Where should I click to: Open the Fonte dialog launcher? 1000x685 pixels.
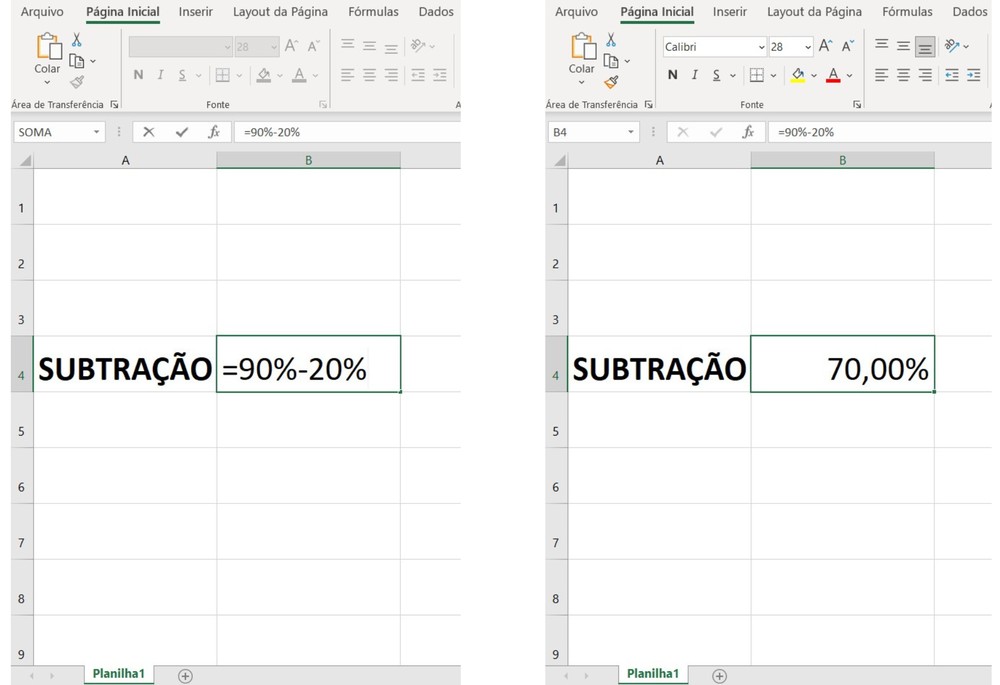[857, 103]
